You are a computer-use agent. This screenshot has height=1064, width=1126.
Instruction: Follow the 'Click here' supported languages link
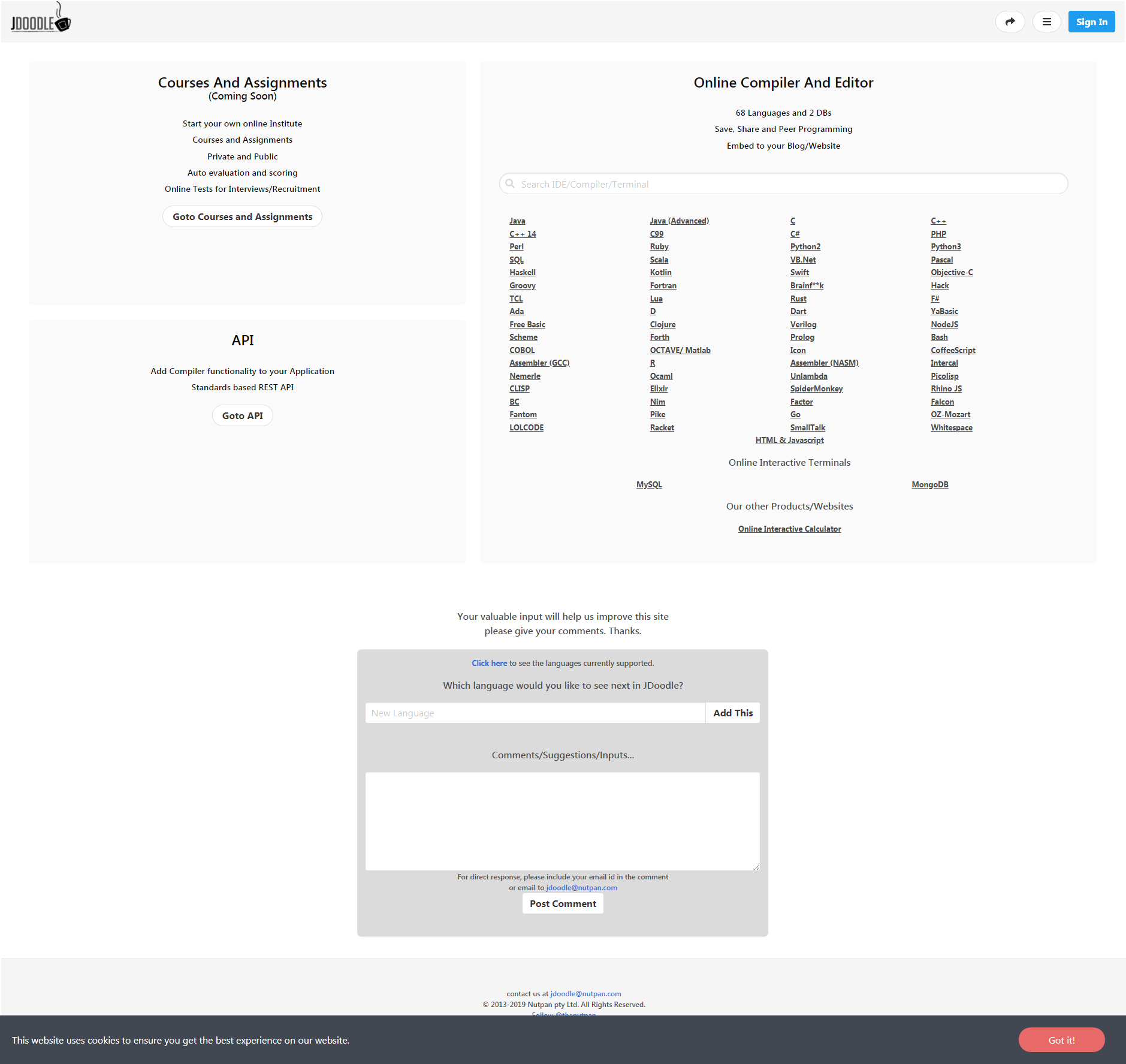(x=489, y=664)
